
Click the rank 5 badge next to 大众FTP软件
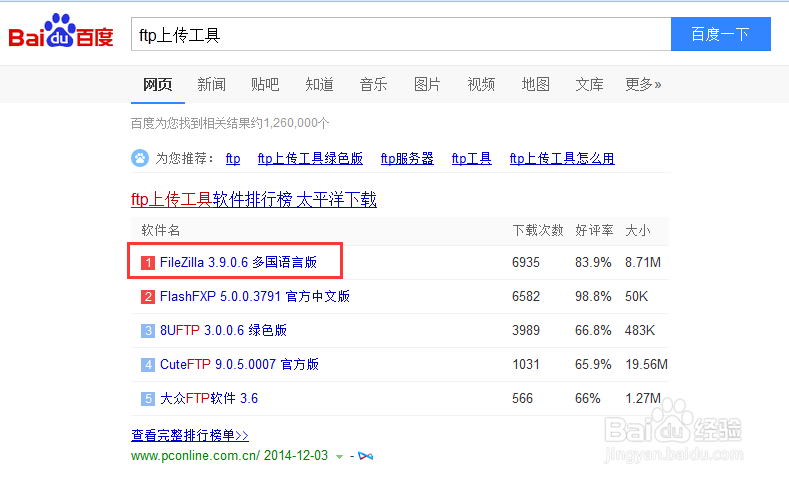[147, 398]
